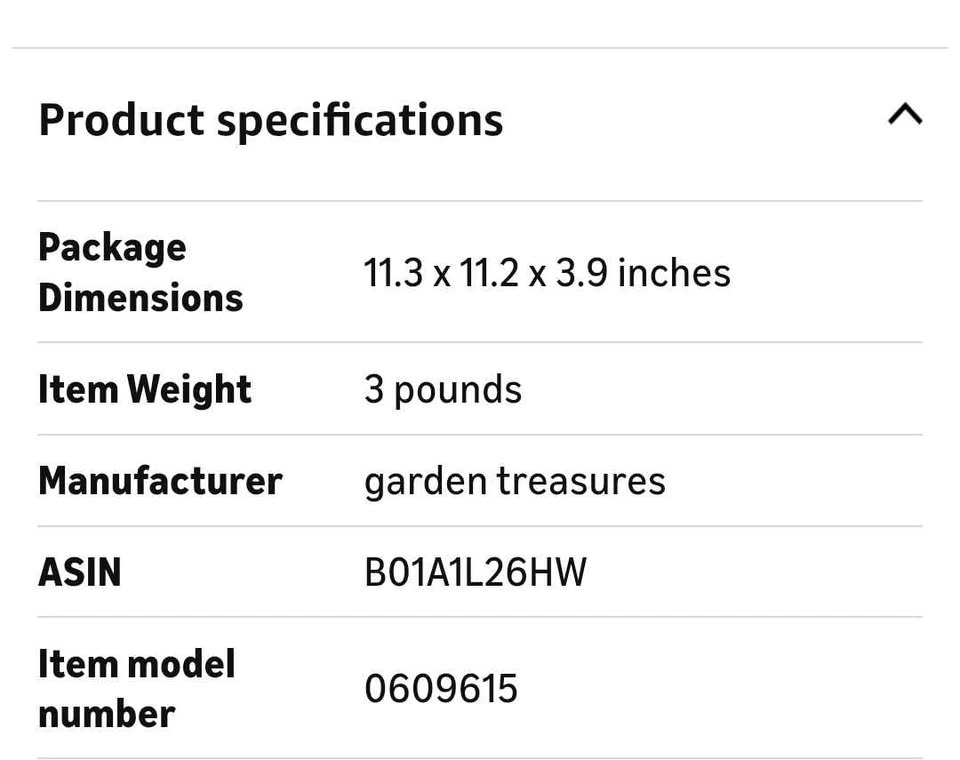Viewport: 960px width, 760px height.
Task: Click the "Package" label word
Action: point(112,248)
